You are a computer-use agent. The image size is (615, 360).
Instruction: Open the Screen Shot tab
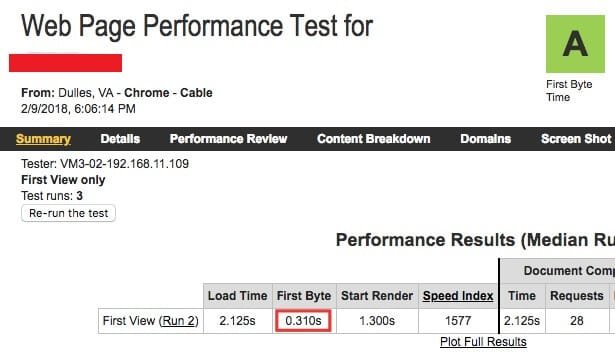(576, 139)
